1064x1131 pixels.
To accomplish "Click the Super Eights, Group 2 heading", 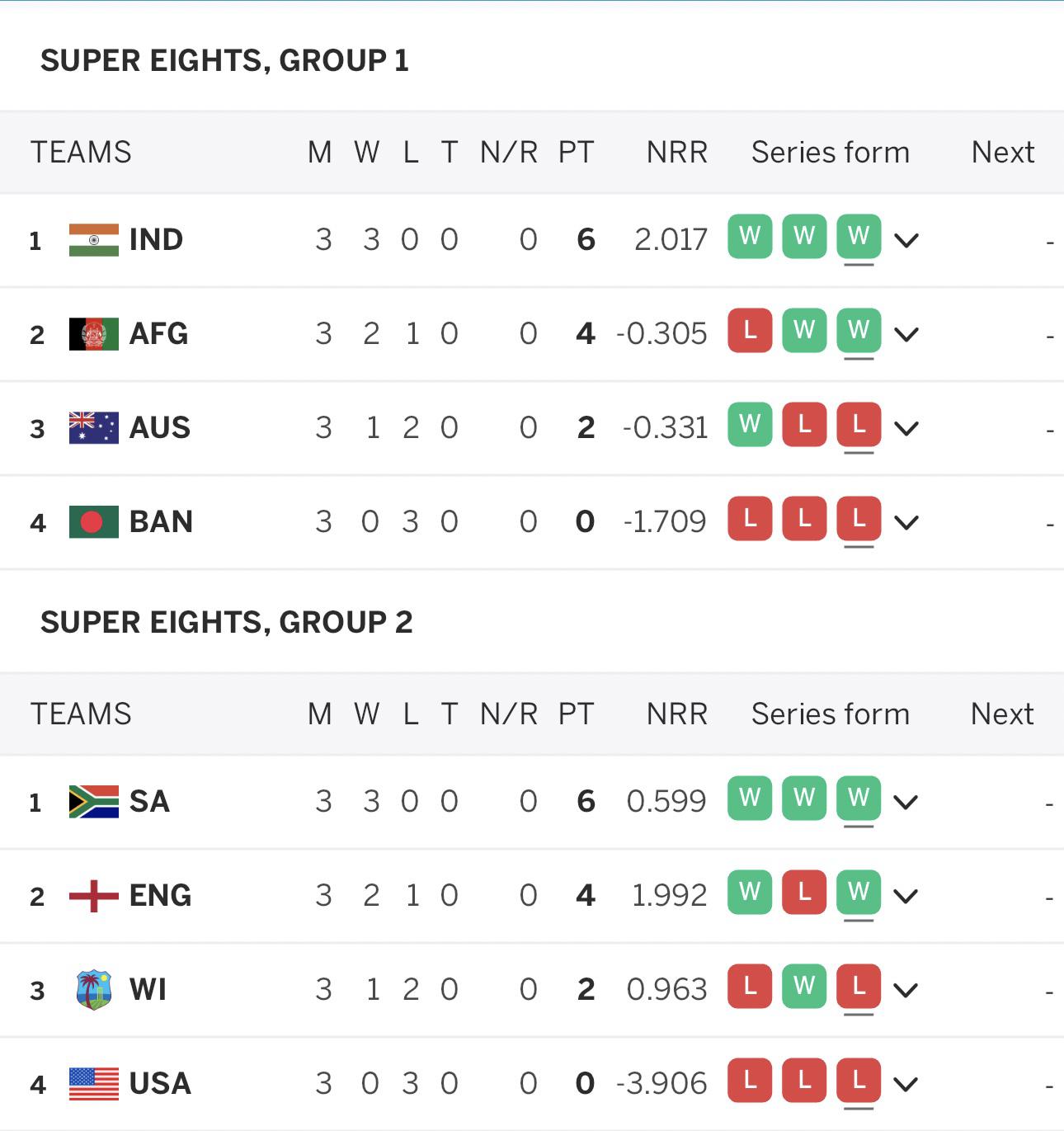I will [226, 622].
